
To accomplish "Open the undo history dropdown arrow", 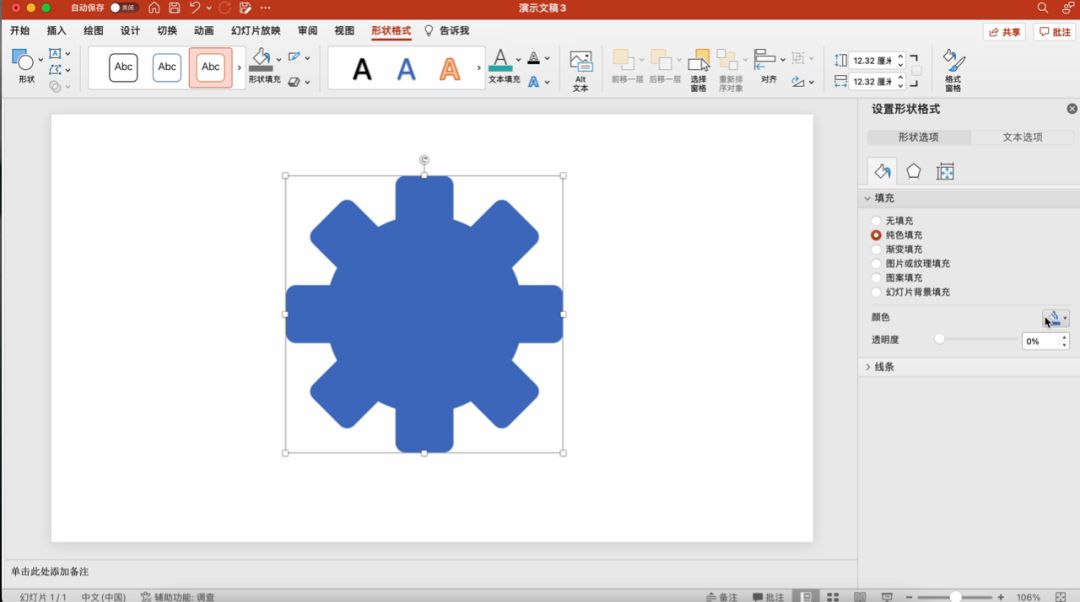I will (x=209, y=8).
